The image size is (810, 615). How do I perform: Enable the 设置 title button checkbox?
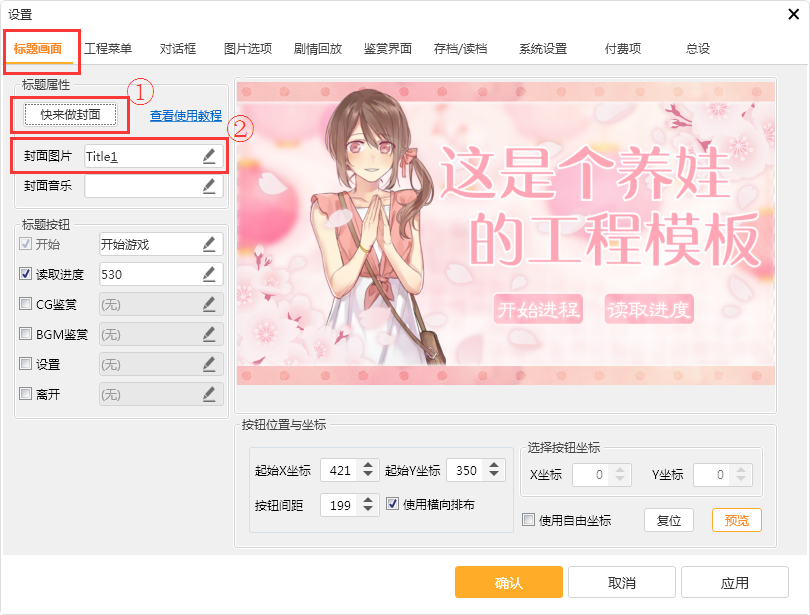tap(25, 364)
